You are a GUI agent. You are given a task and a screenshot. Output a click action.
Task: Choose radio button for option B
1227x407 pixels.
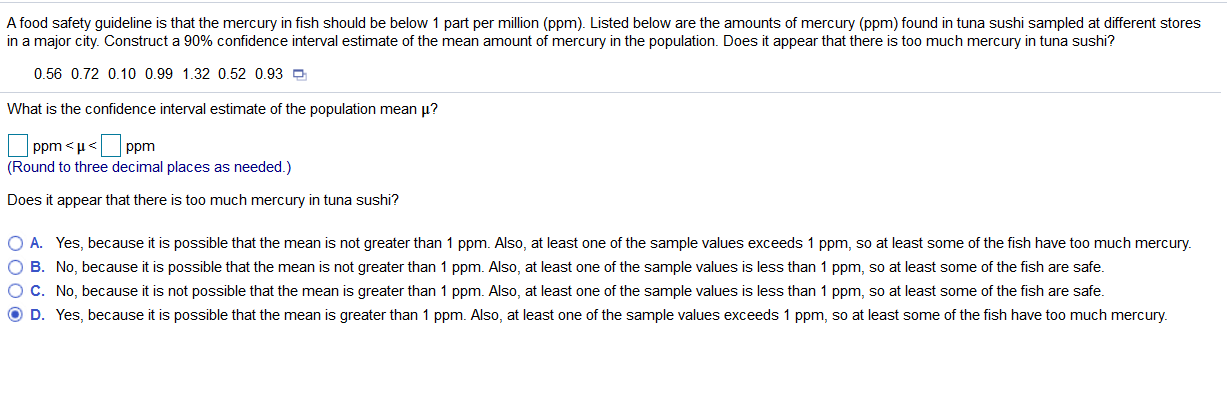tap(17, 267)
